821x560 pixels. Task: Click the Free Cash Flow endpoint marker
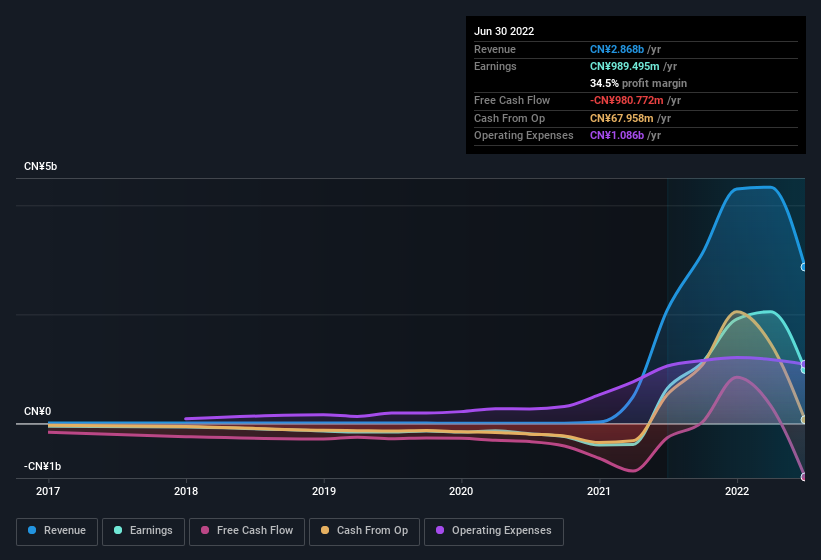(x=804, y=477)
